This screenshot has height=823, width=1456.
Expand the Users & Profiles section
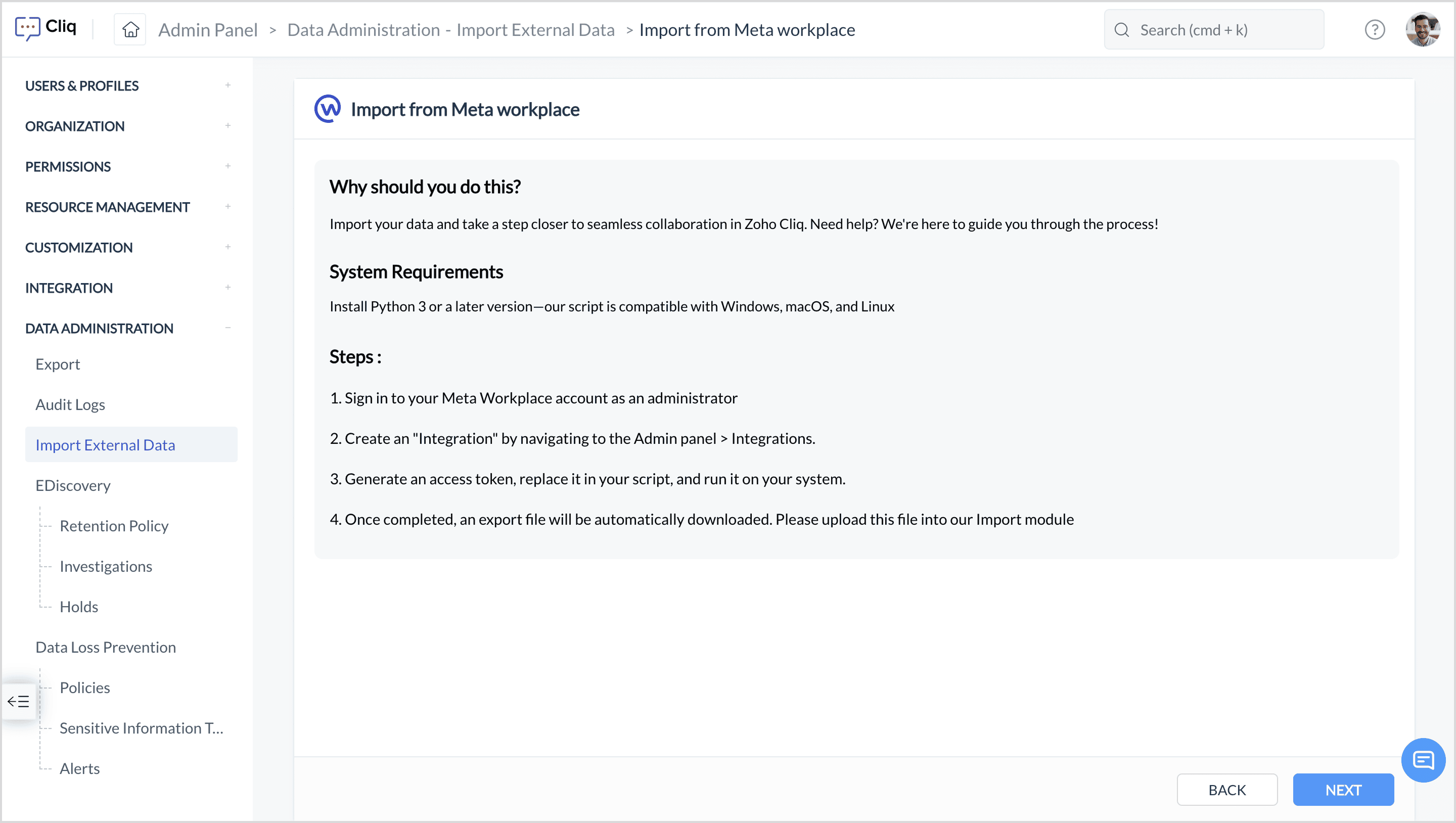[228, 85]
